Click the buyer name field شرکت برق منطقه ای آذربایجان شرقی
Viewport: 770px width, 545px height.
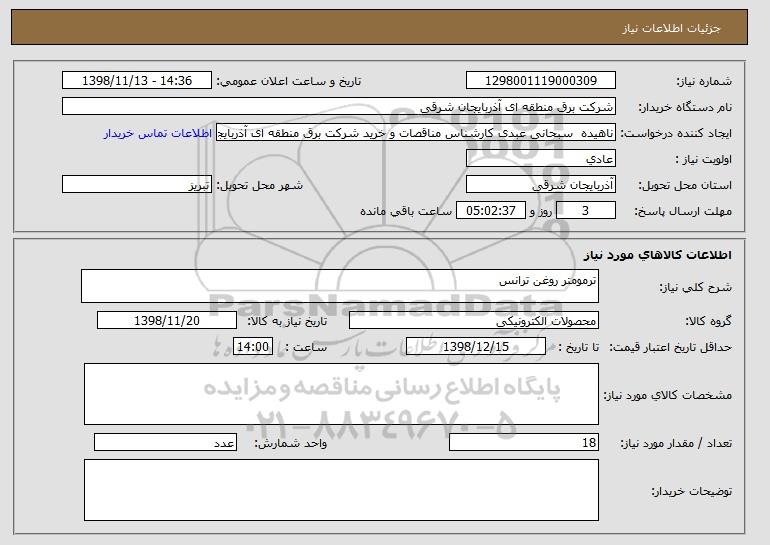click(x=339, y=107)
